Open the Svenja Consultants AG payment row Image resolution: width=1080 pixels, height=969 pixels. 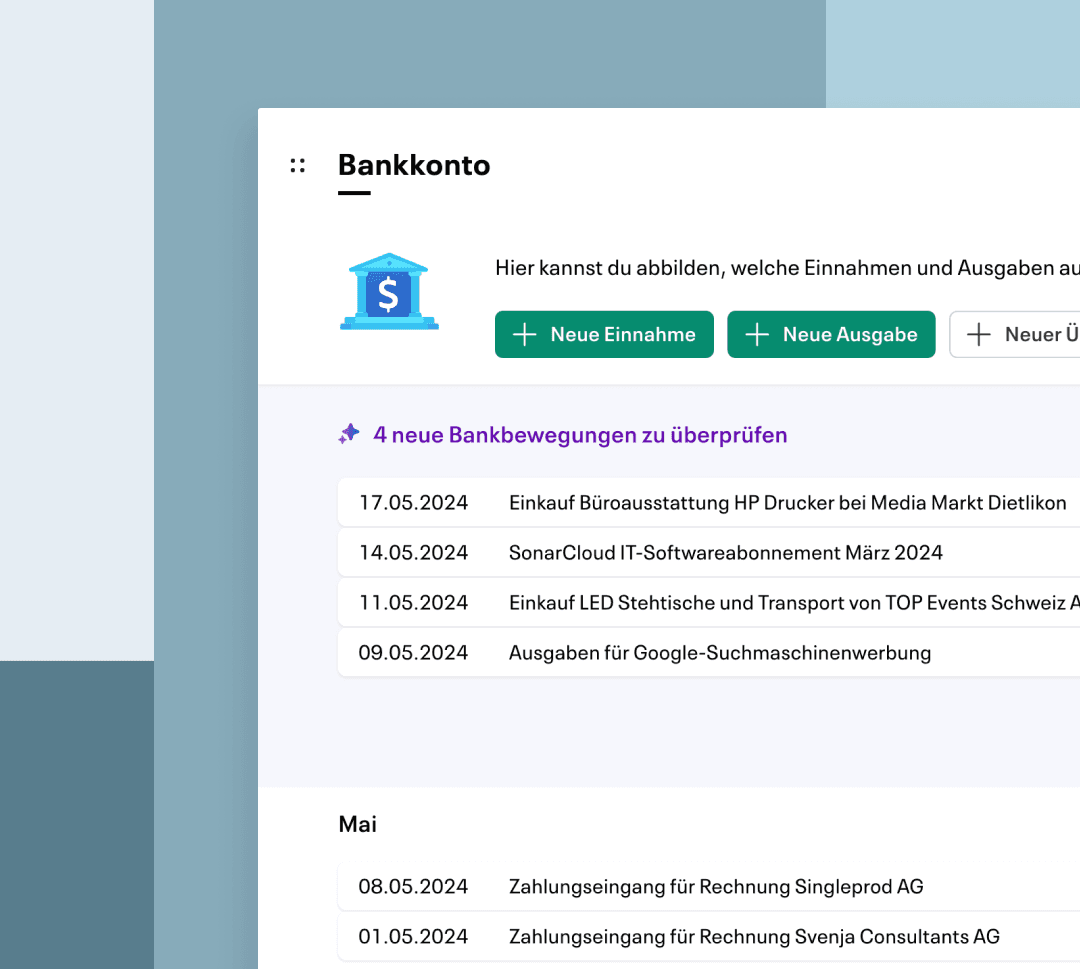click(709, 937)
